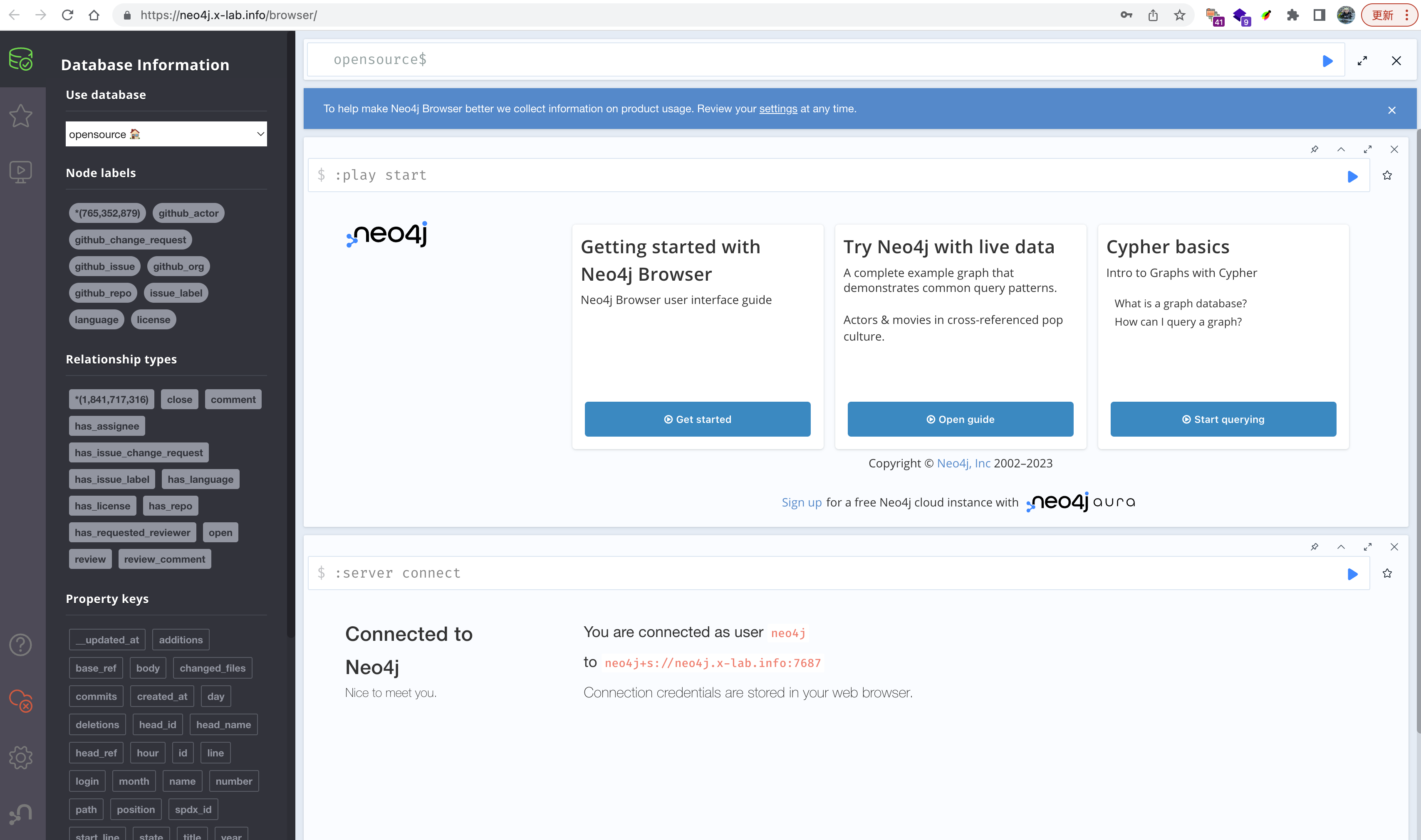Click the opensource$ query input field
Image resolution: width=1421 pixels, height=840 pixels.
coord(792,60)
